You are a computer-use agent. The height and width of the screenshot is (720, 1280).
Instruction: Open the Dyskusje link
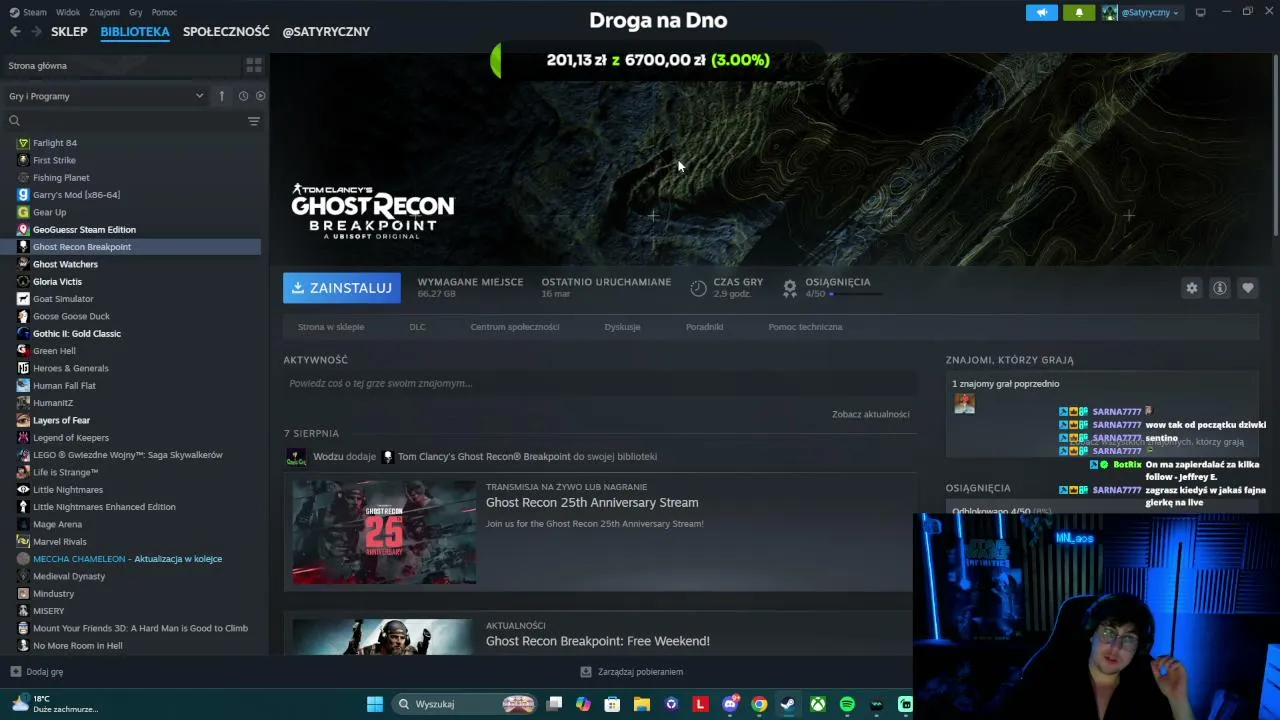tap(622, 327)
